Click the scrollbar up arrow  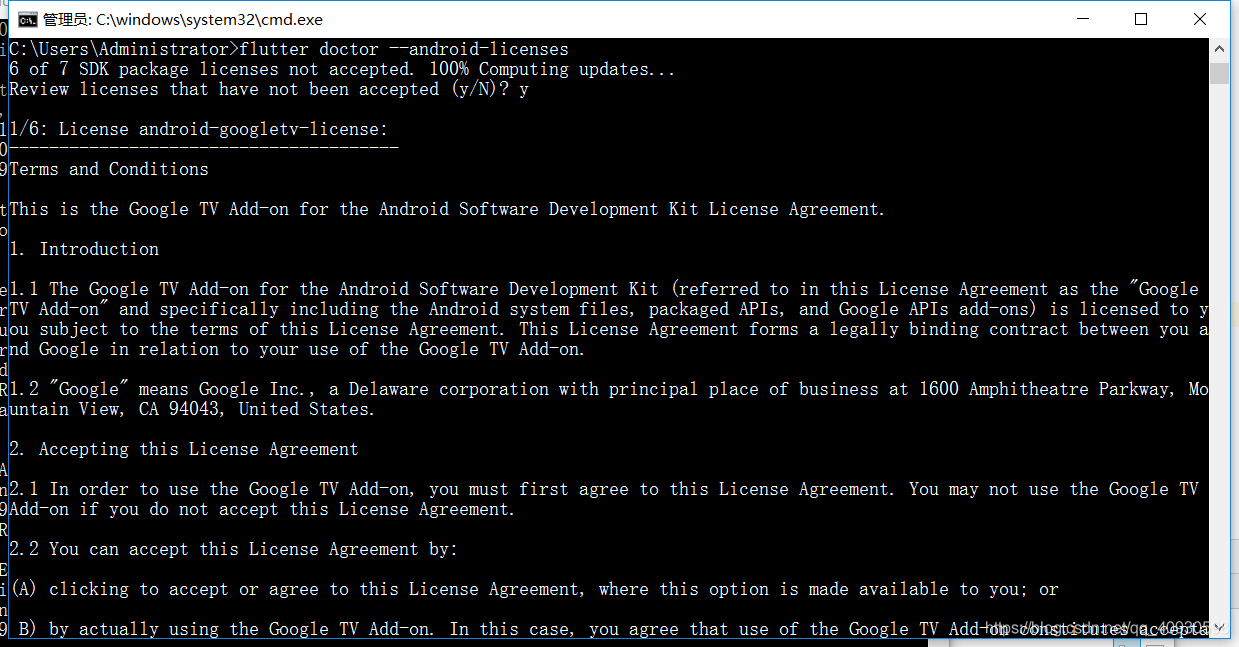1219,49
